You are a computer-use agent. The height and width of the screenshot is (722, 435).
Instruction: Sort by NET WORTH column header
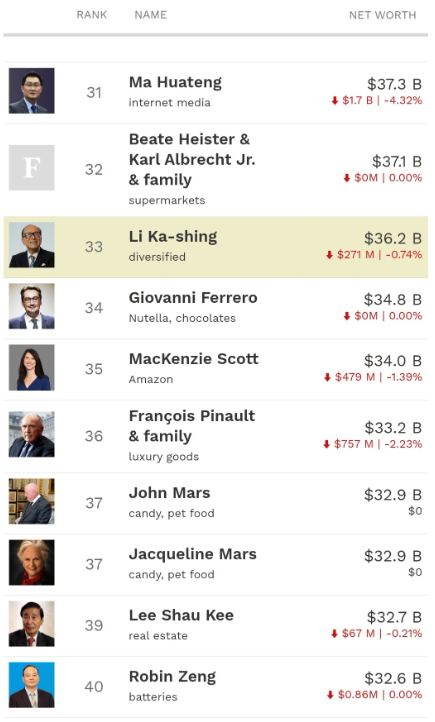pos(383,15)
